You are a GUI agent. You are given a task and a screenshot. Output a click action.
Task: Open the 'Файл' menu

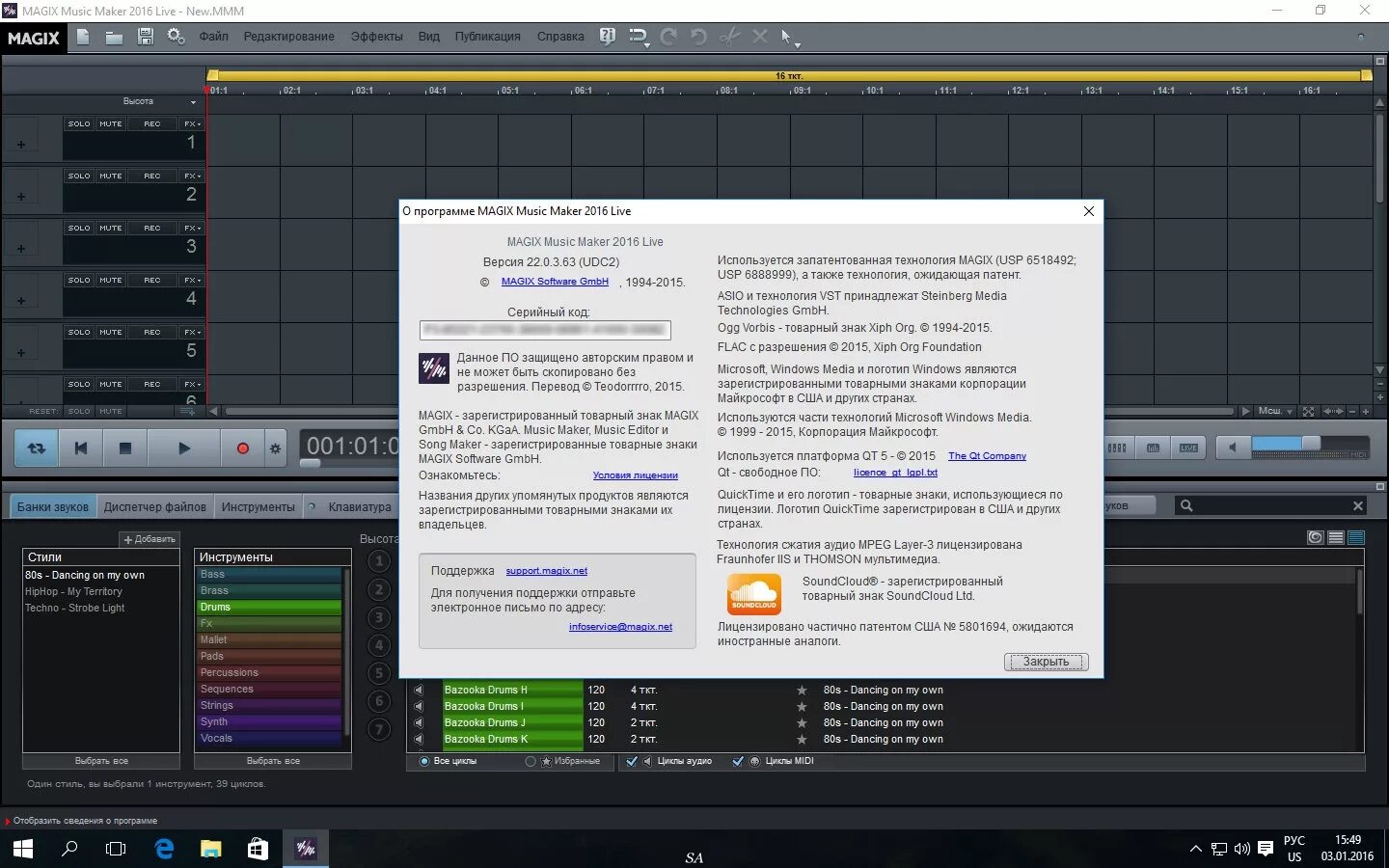pos(214,37)
